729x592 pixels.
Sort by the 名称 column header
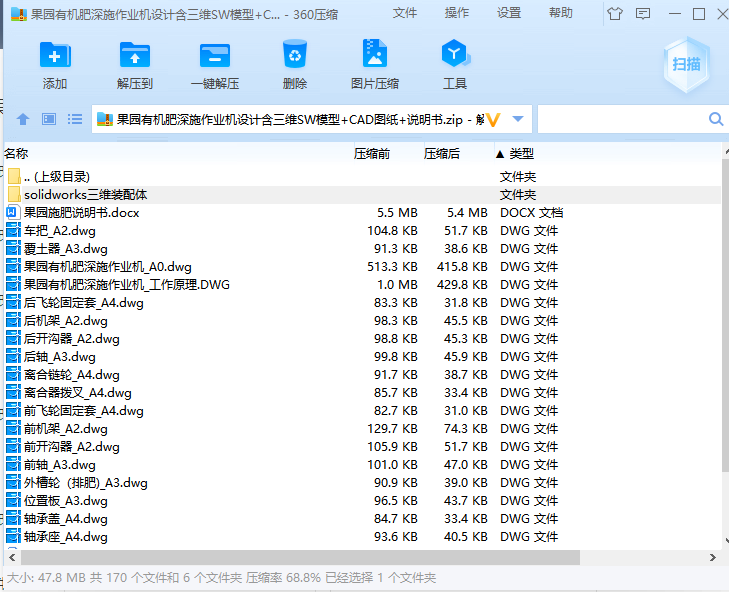(17, 153)
